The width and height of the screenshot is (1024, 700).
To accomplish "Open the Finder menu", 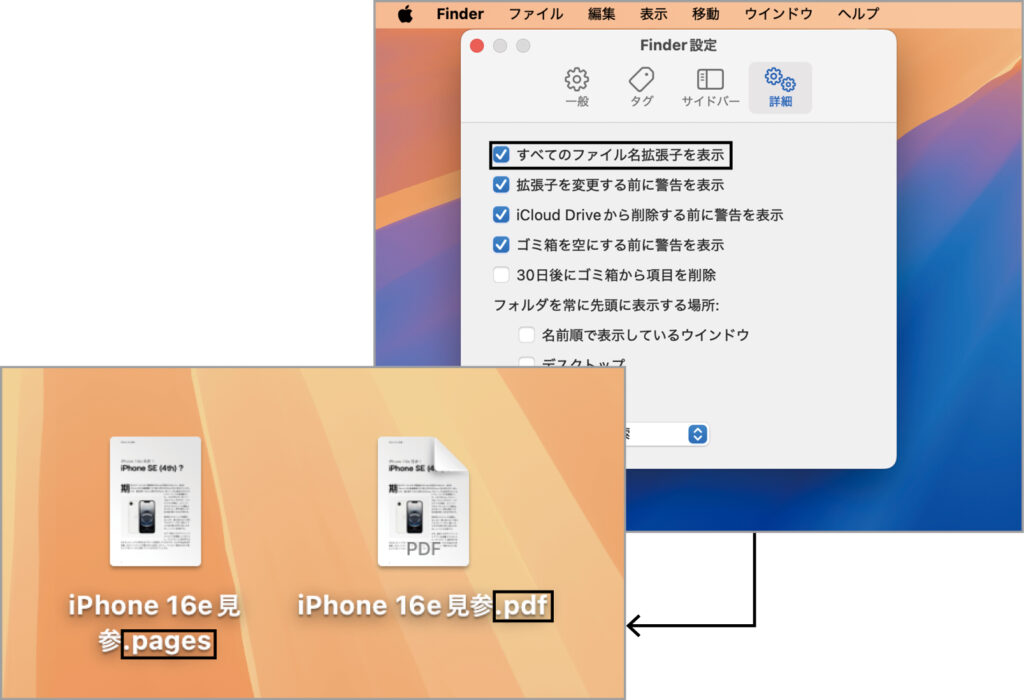I will [460, 14].
